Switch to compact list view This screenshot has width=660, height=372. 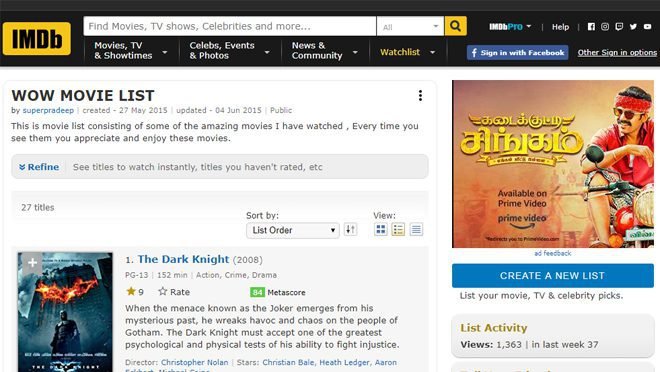[416, 229]
